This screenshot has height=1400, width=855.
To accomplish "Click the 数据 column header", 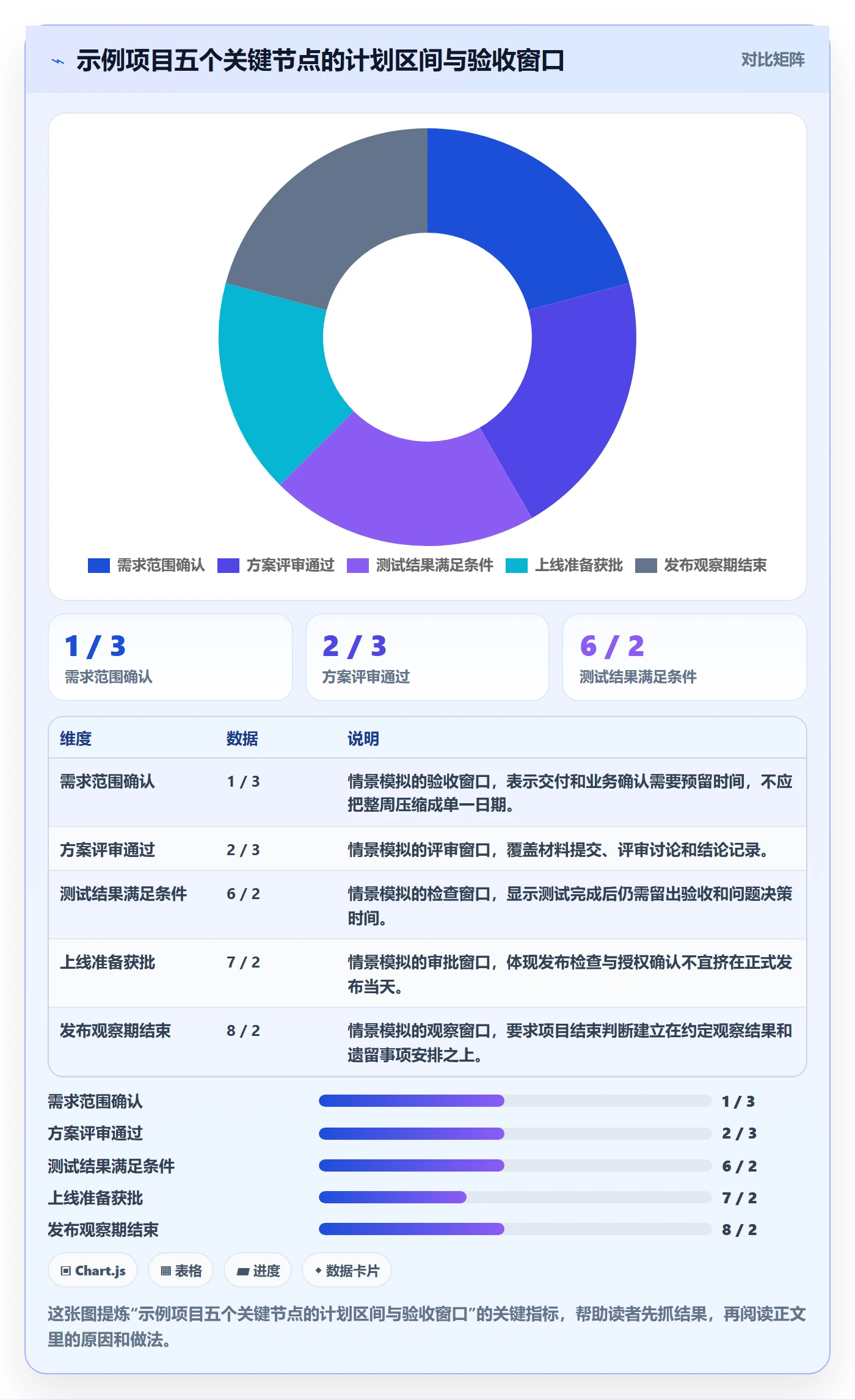I will click(242, 738).
